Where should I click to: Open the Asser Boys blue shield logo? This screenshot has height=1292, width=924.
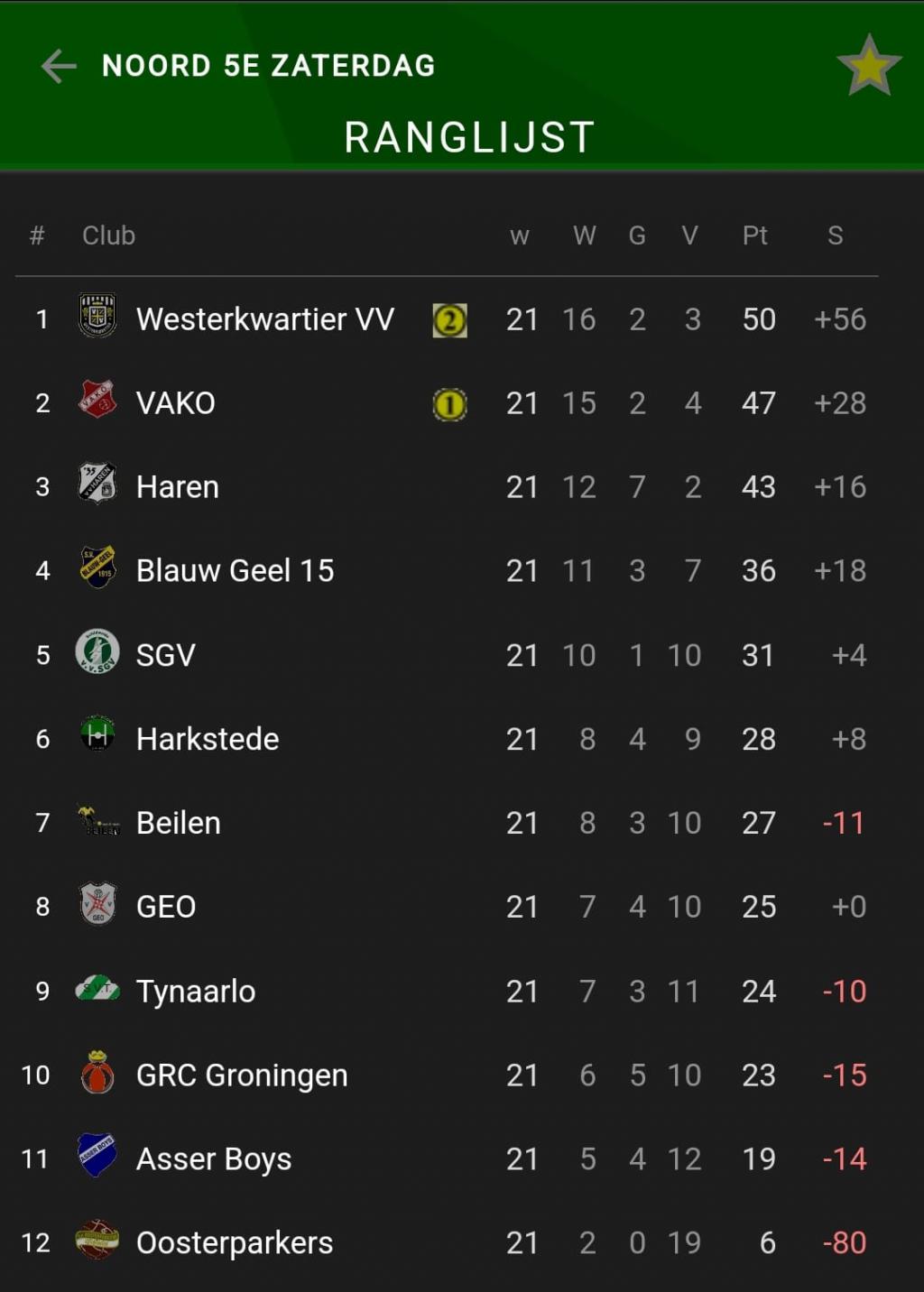(x=97, y=1156)
